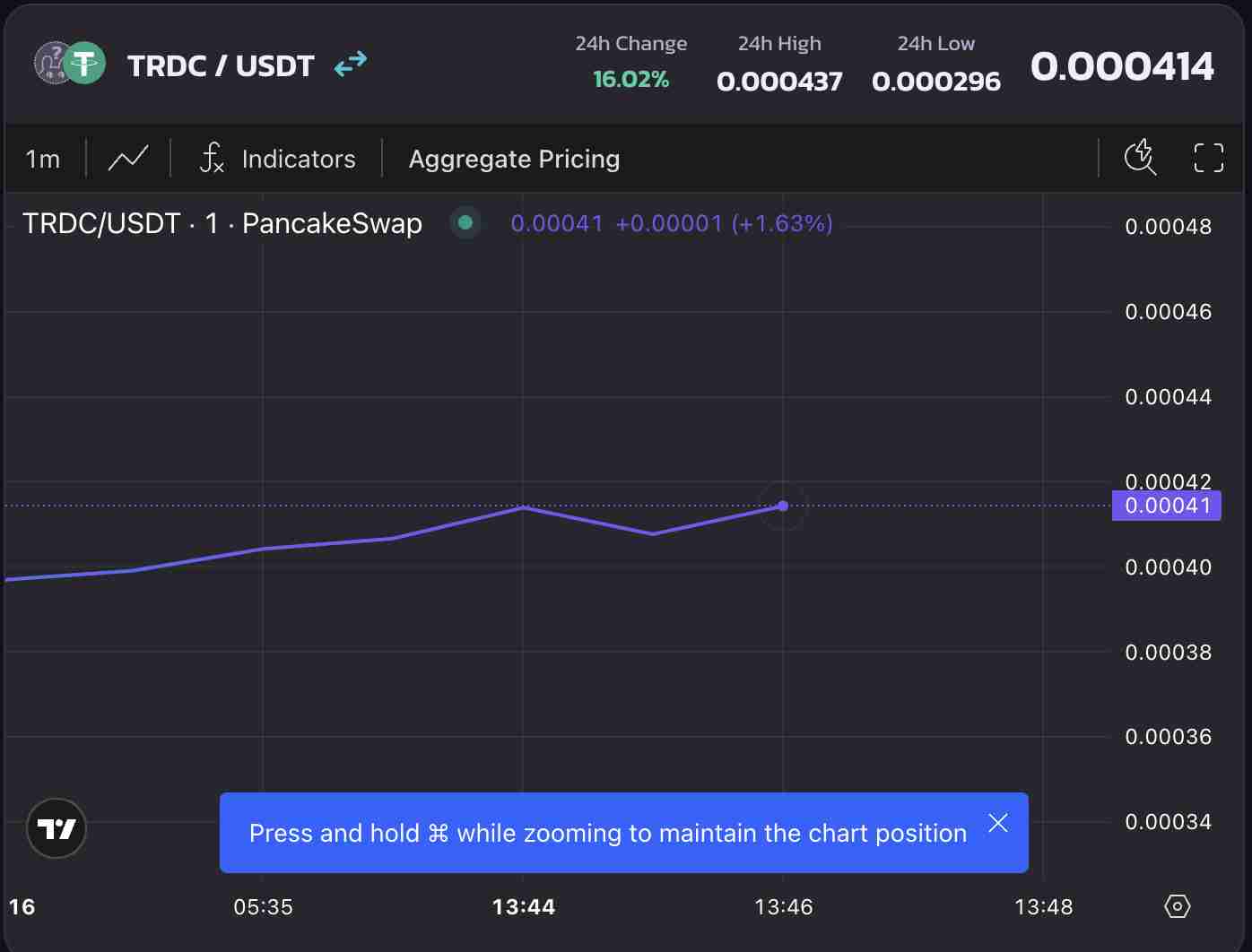The image size is (1252, 952).
Task: Click the TRDC / USDT pair name
Action: click(221, 65)
